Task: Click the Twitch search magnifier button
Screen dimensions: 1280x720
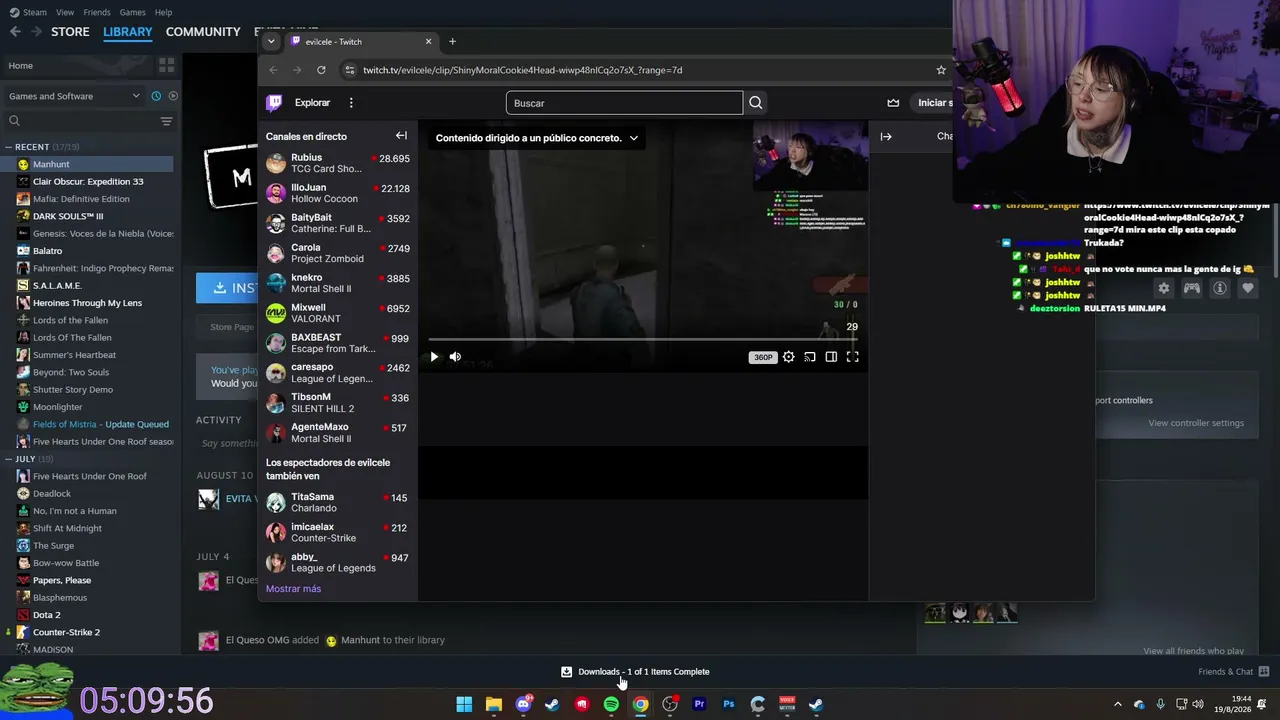Action: pos(756,103)
